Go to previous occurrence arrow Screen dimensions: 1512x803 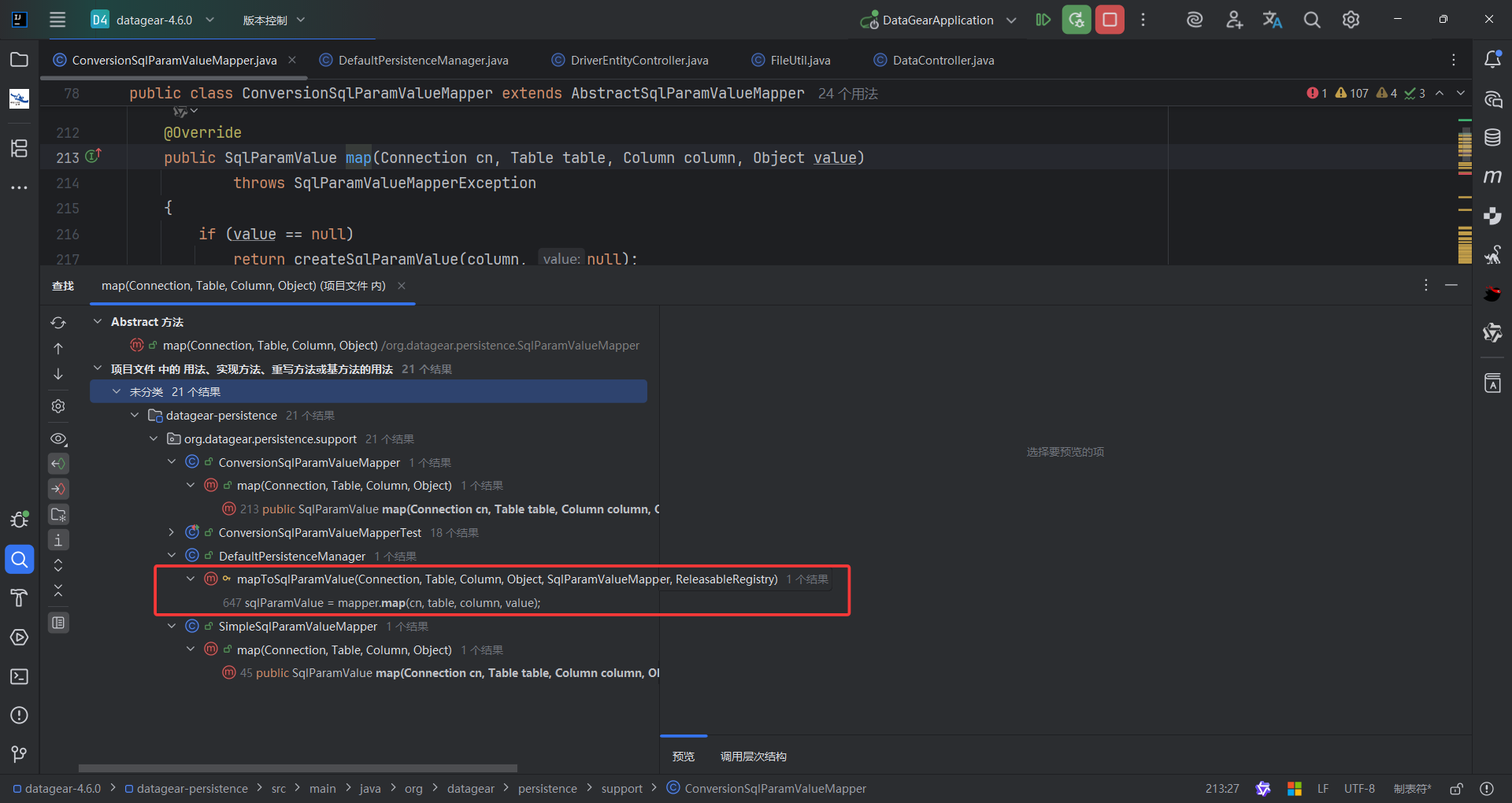(x=58, y=348)
